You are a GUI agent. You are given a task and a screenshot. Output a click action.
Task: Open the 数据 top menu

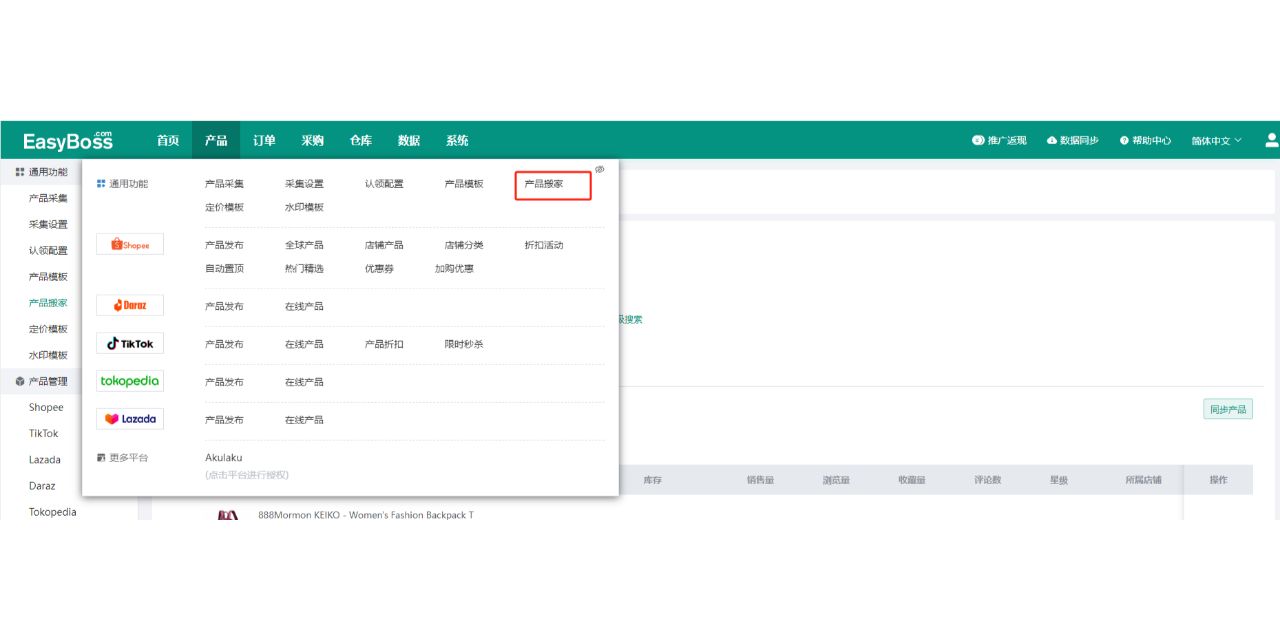(x=409, y=140)
